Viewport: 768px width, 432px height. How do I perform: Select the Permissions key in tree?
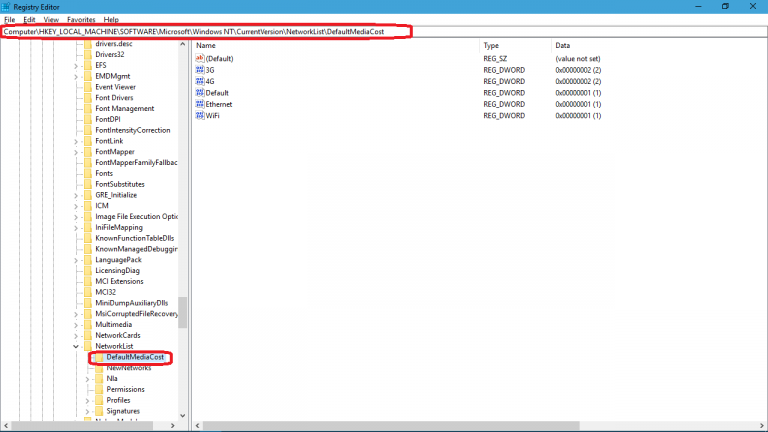(125, 389)
